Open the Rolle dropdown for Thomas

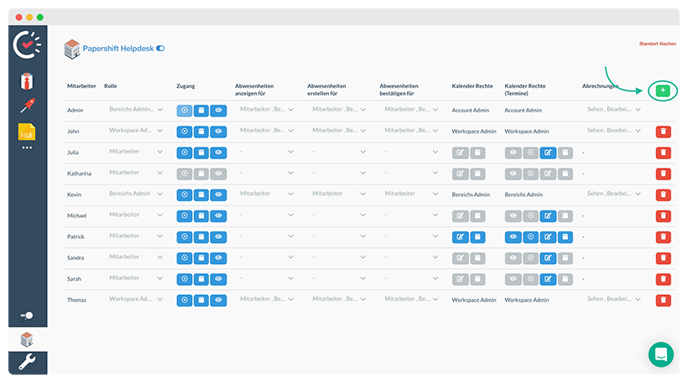tap(136, 299)
